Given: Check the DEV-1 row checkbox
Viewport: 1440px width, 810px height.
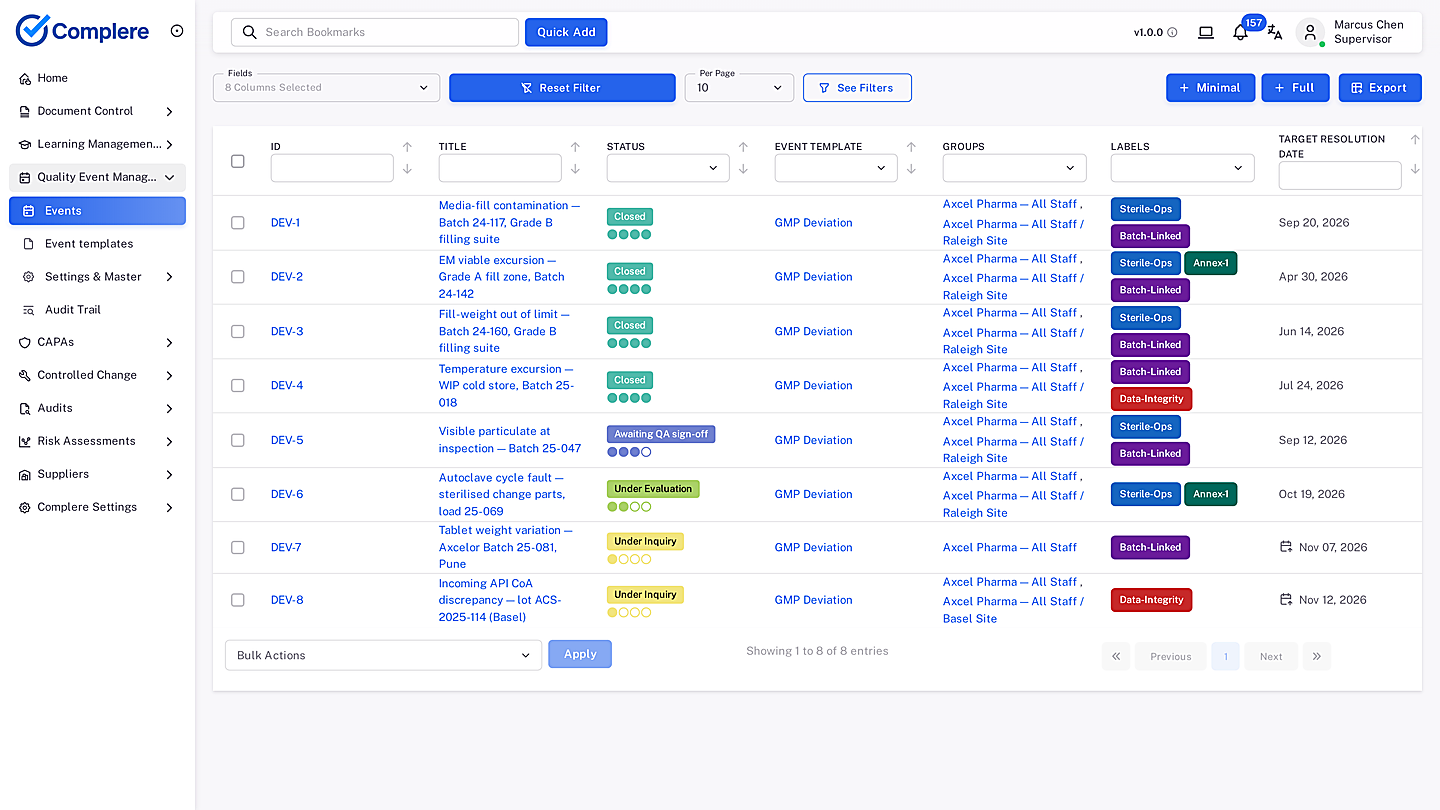Looking at the screenshot, I should tap(238, 223).
